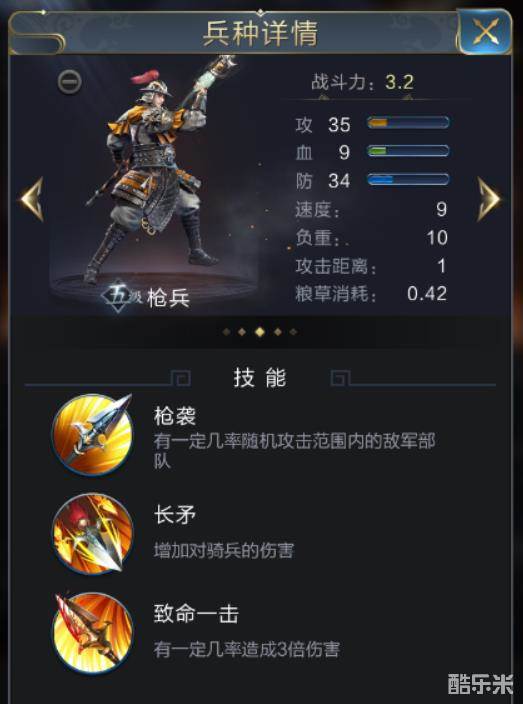Tap the 枪袭 skill name text
523x704 pixels.
pyautogui.click(x=175, y=417)
